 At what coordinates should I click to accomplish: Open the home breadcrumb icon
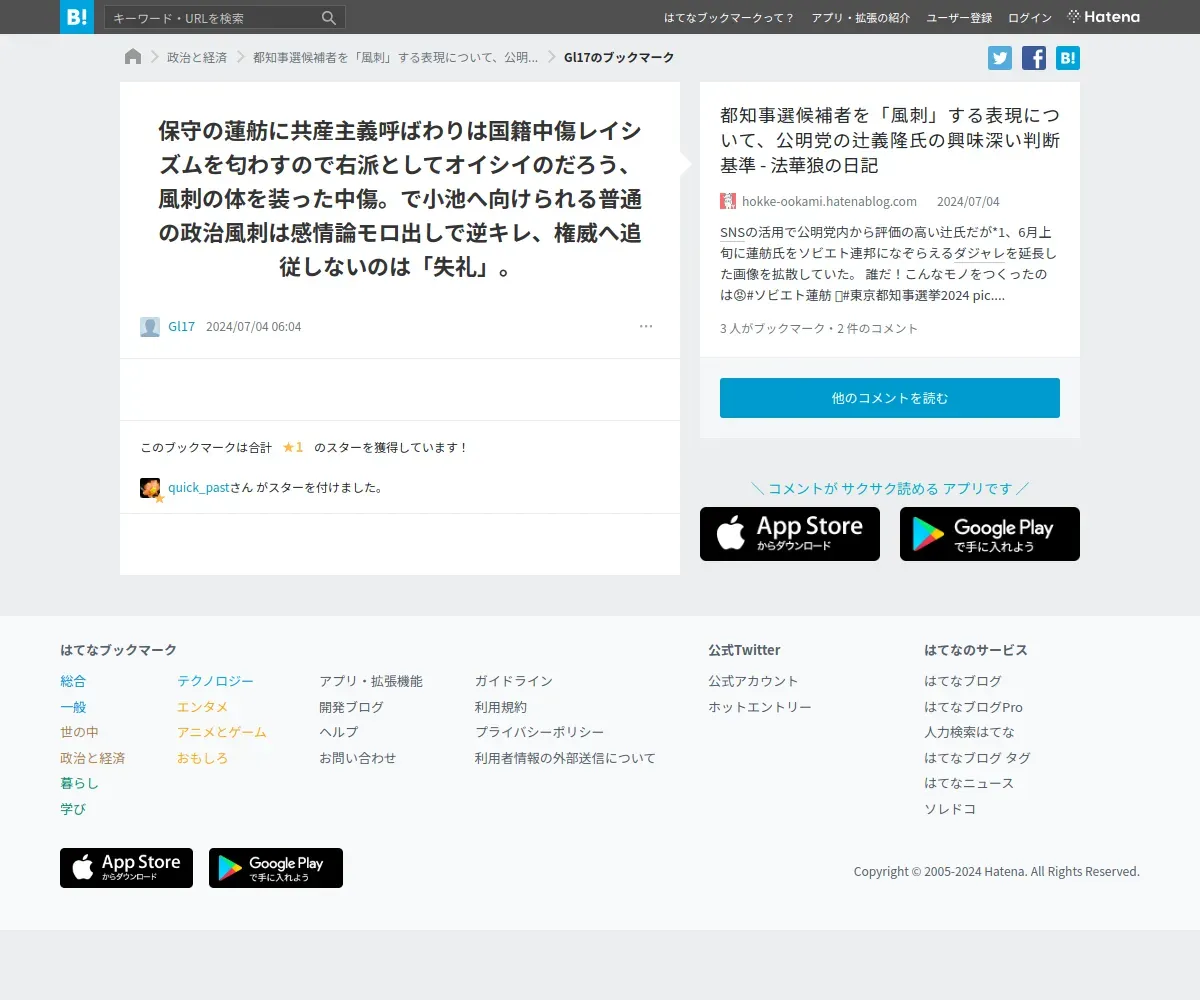coord(133,57)
